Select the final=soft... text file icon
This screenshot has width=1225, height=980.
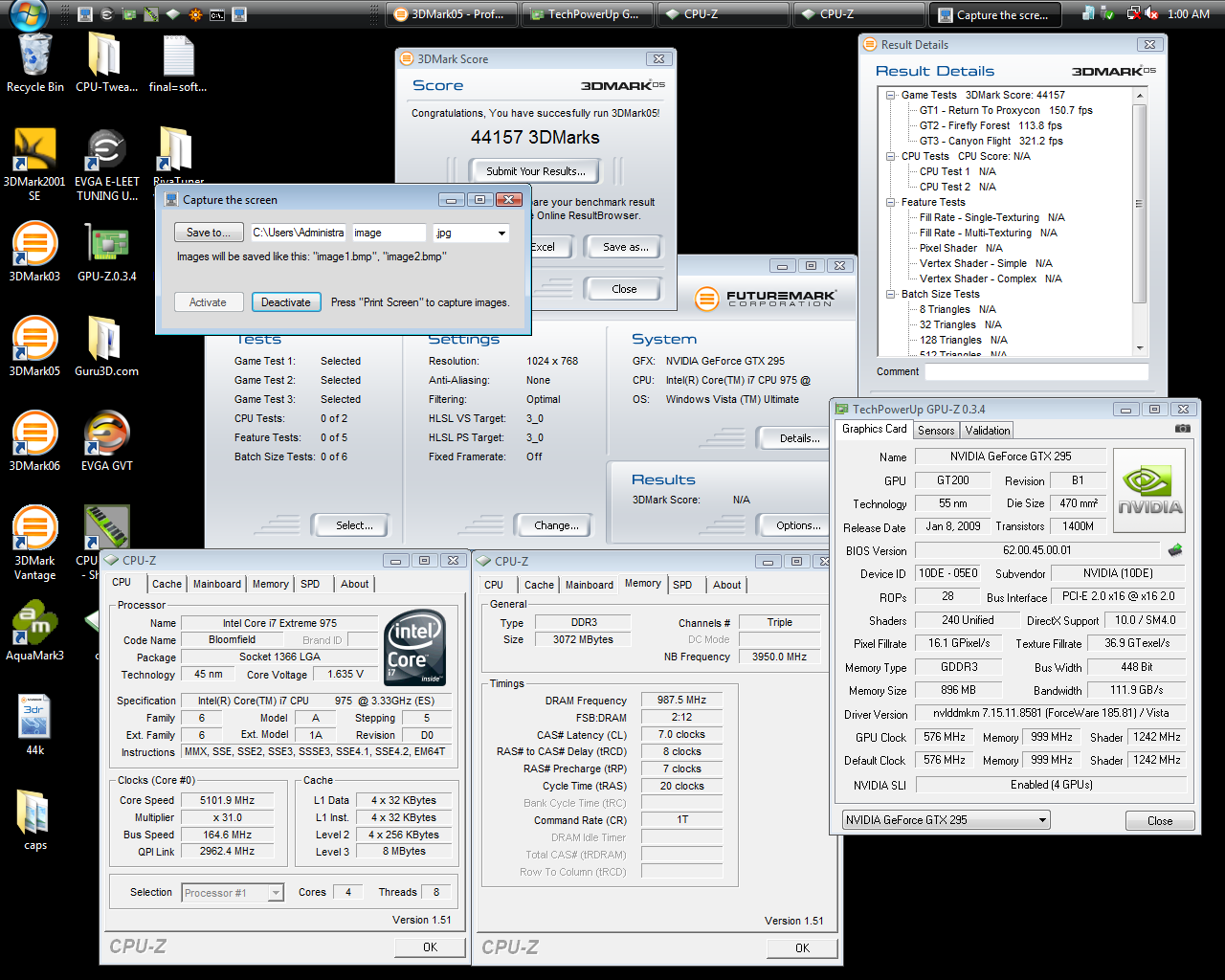tap(178, 63)
